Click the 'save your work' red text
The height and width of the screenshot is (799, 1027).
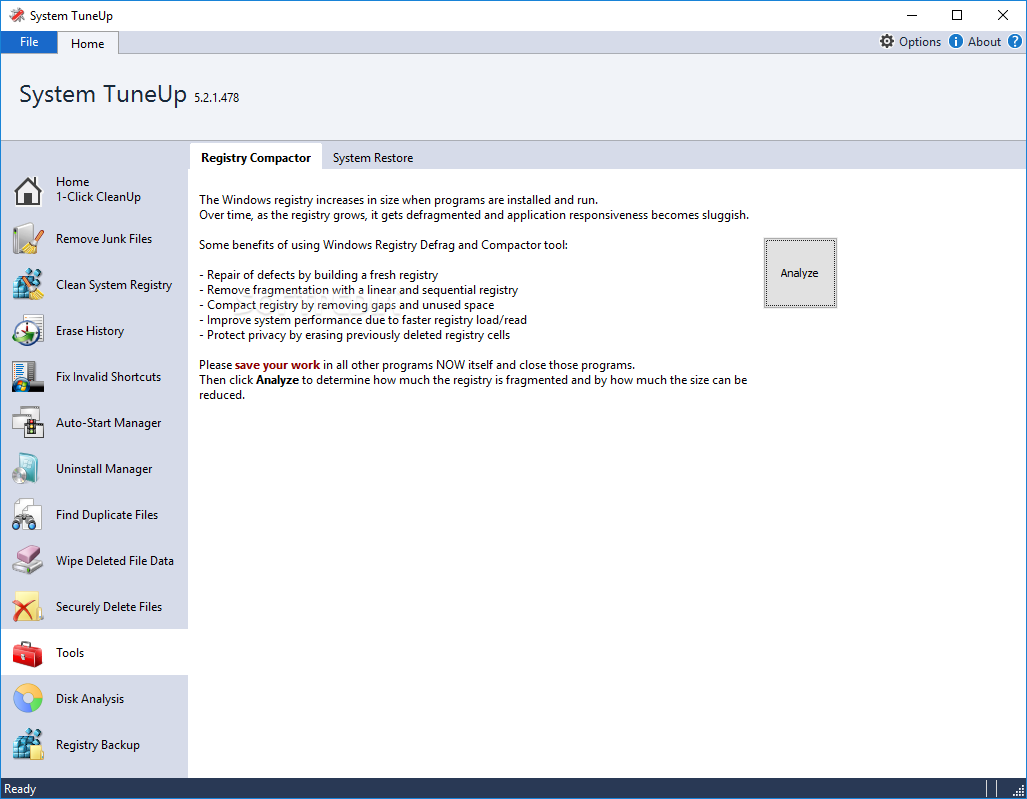277,365
